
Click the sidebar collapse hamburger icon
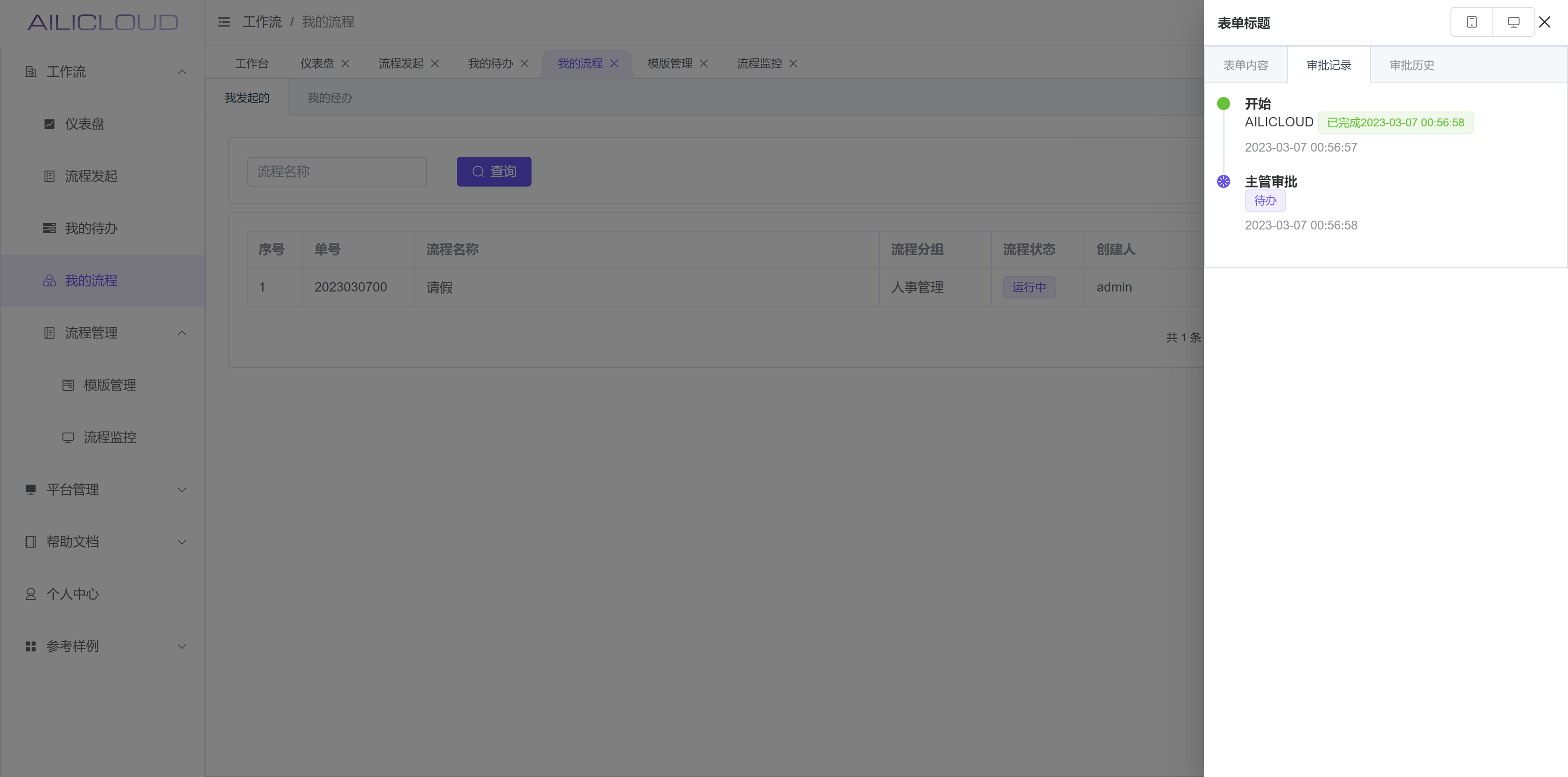pos(224,22)
